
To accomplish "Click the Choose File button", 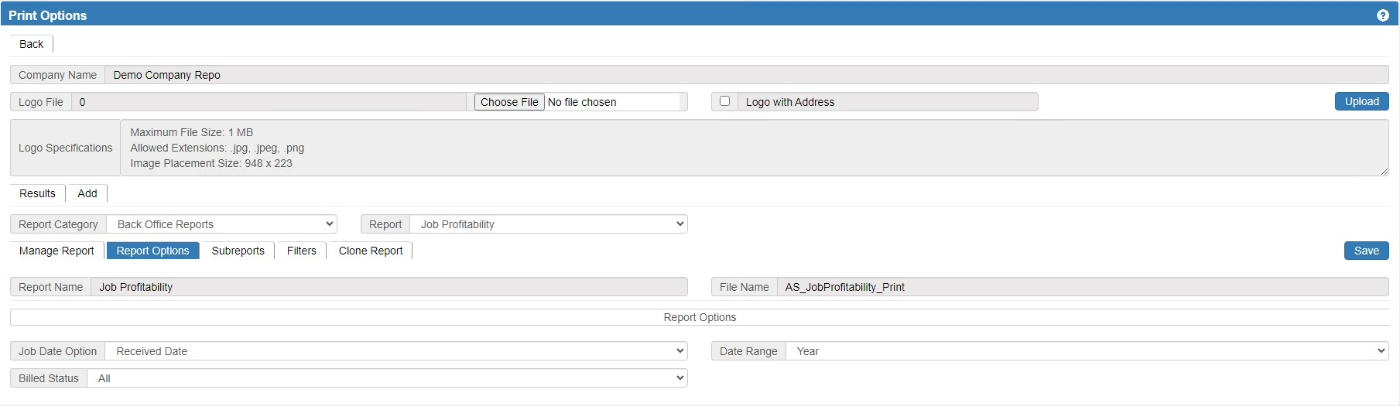I will (509, 102).
